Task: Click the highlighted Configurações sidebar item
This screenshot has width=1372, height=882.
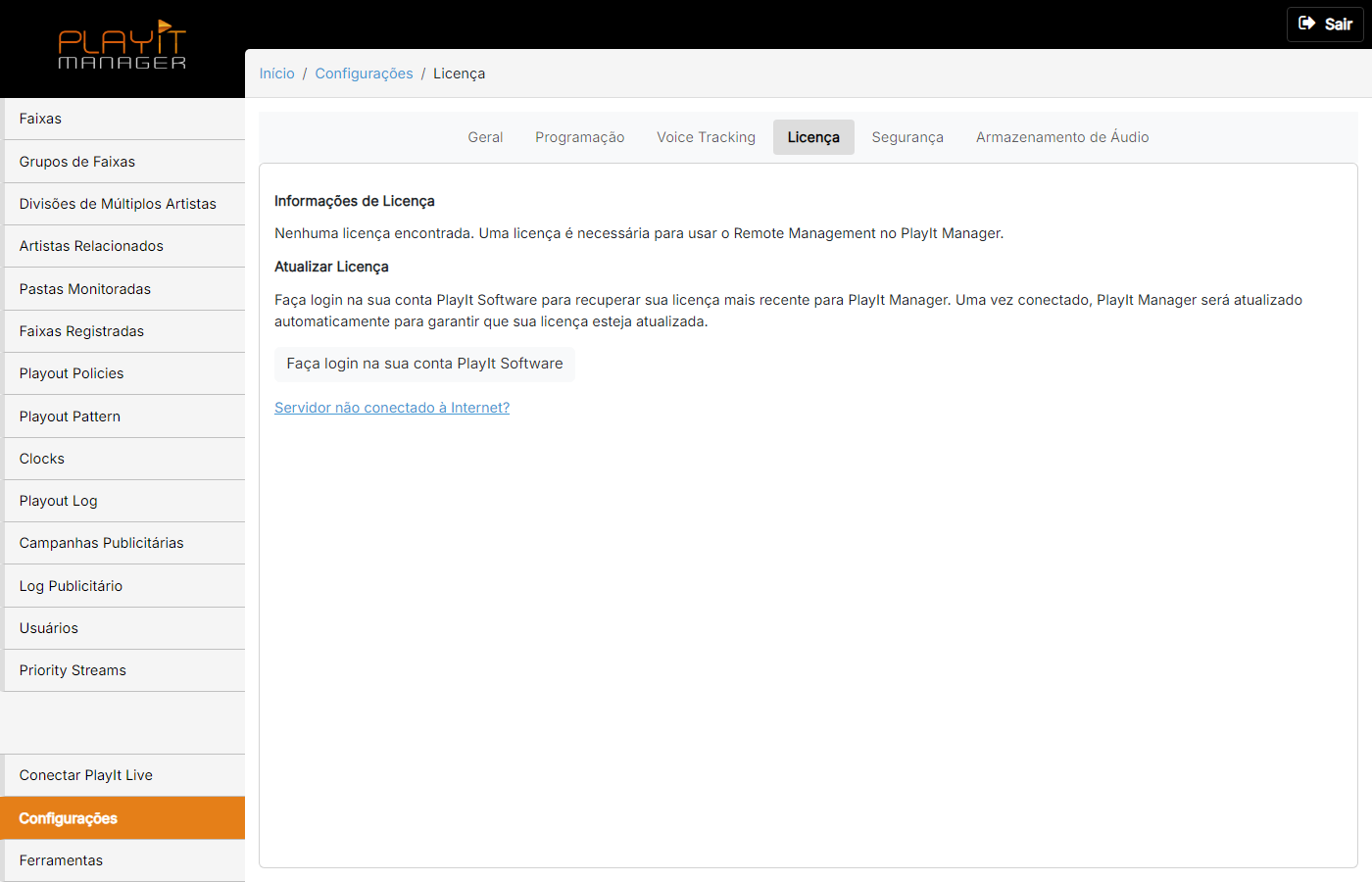Action: pos(122,818)
